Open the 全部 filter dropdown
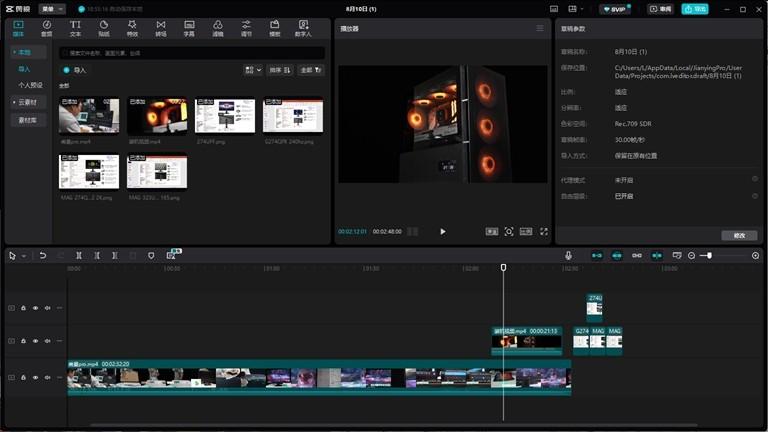Viewport: 768px width, 432px height. pos(310,70)
